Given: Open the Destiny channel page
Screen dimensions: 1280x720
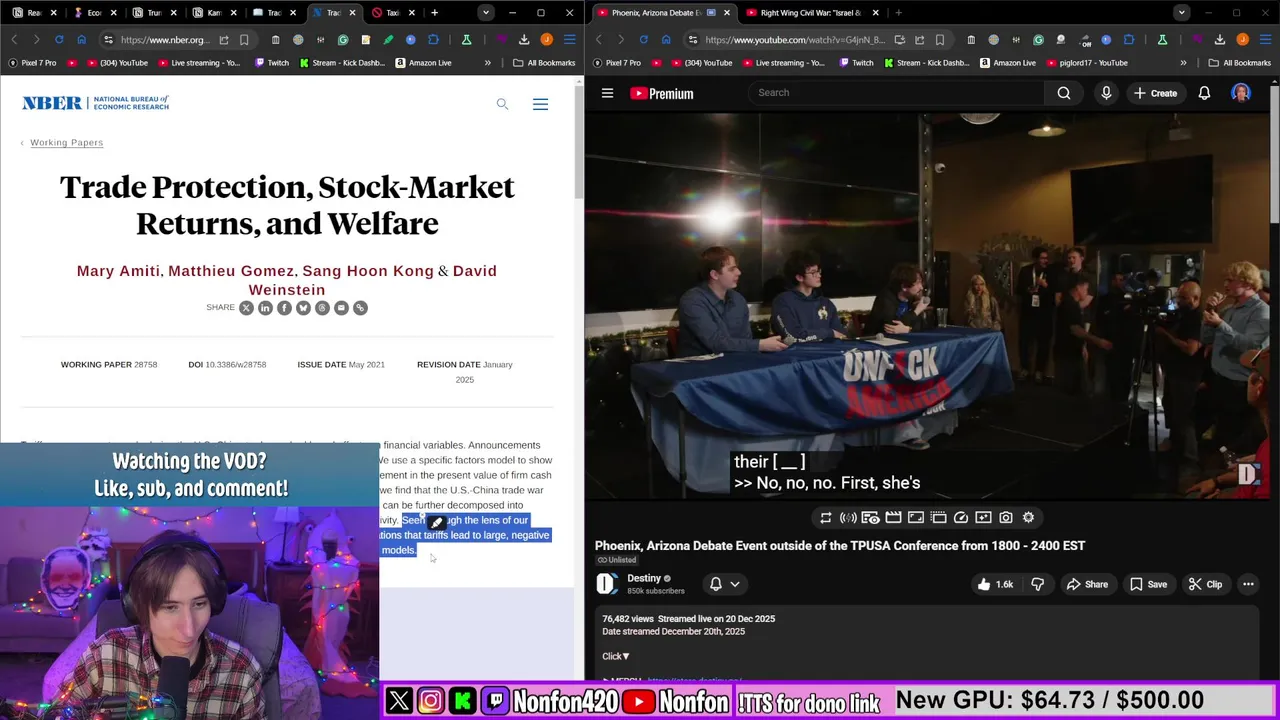Looking at the screenshot, I should point(644,578).
